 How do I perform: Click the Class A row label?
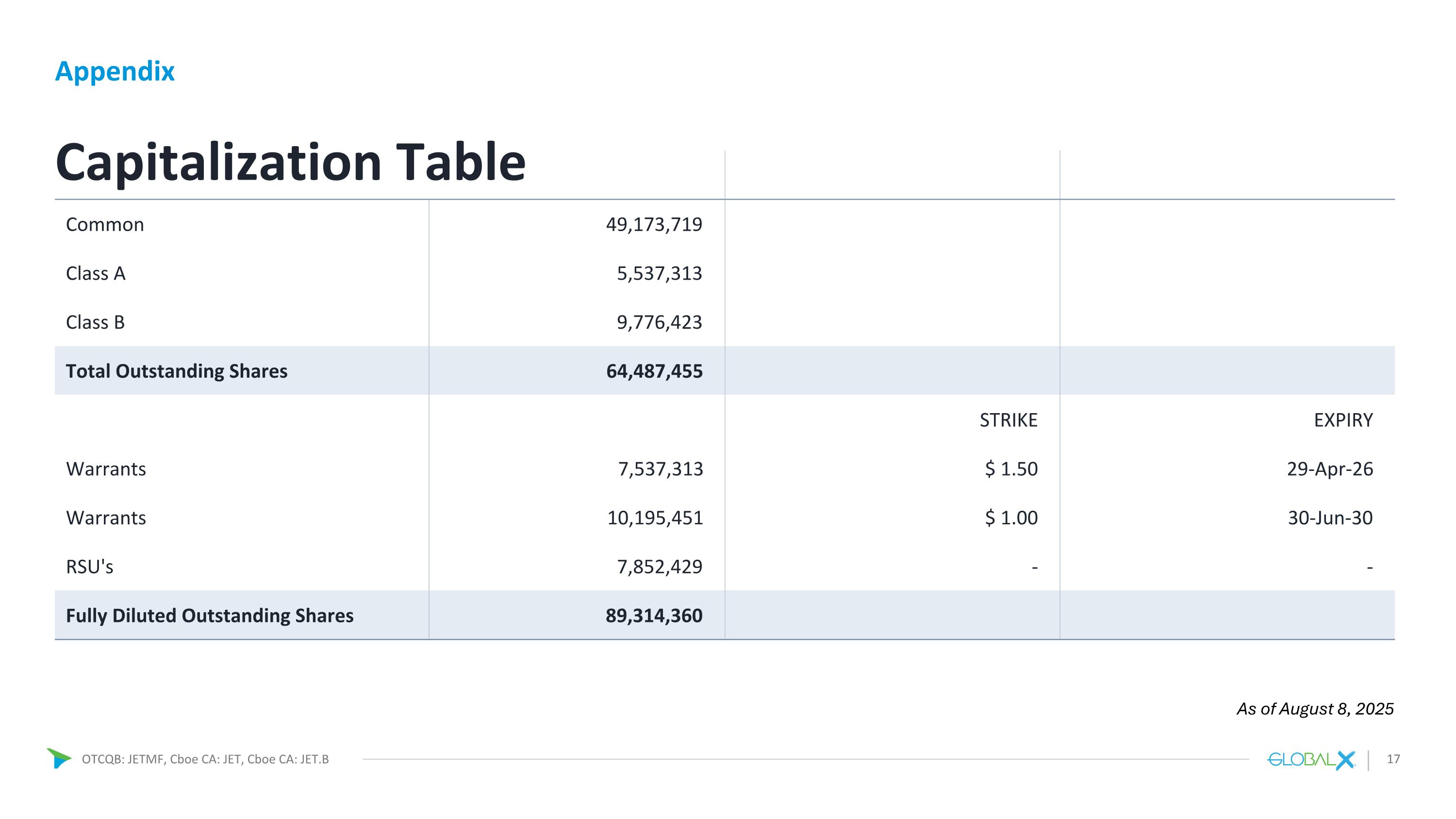pyautogui.click(x=96, y=273)
